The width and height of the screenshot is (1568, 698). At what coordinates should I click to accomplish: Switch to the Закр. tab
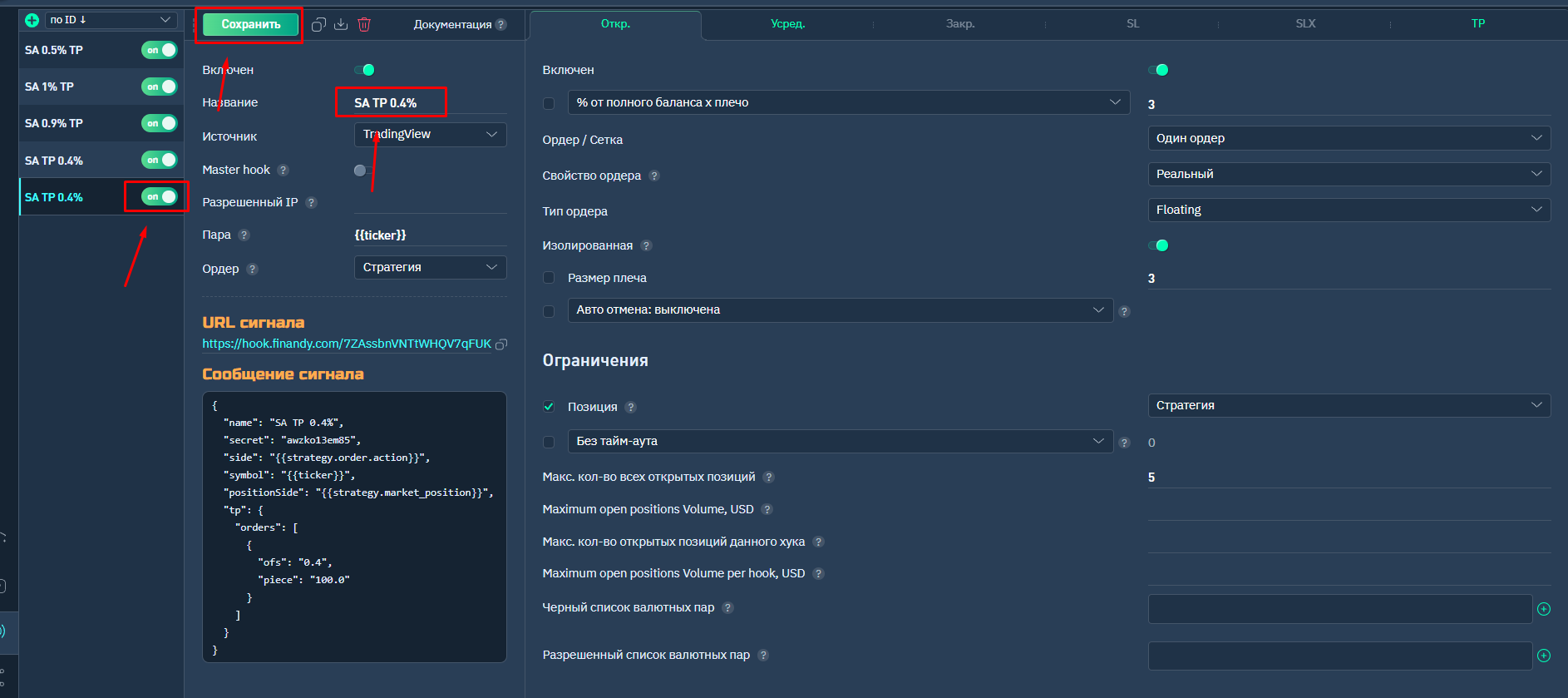960,24
